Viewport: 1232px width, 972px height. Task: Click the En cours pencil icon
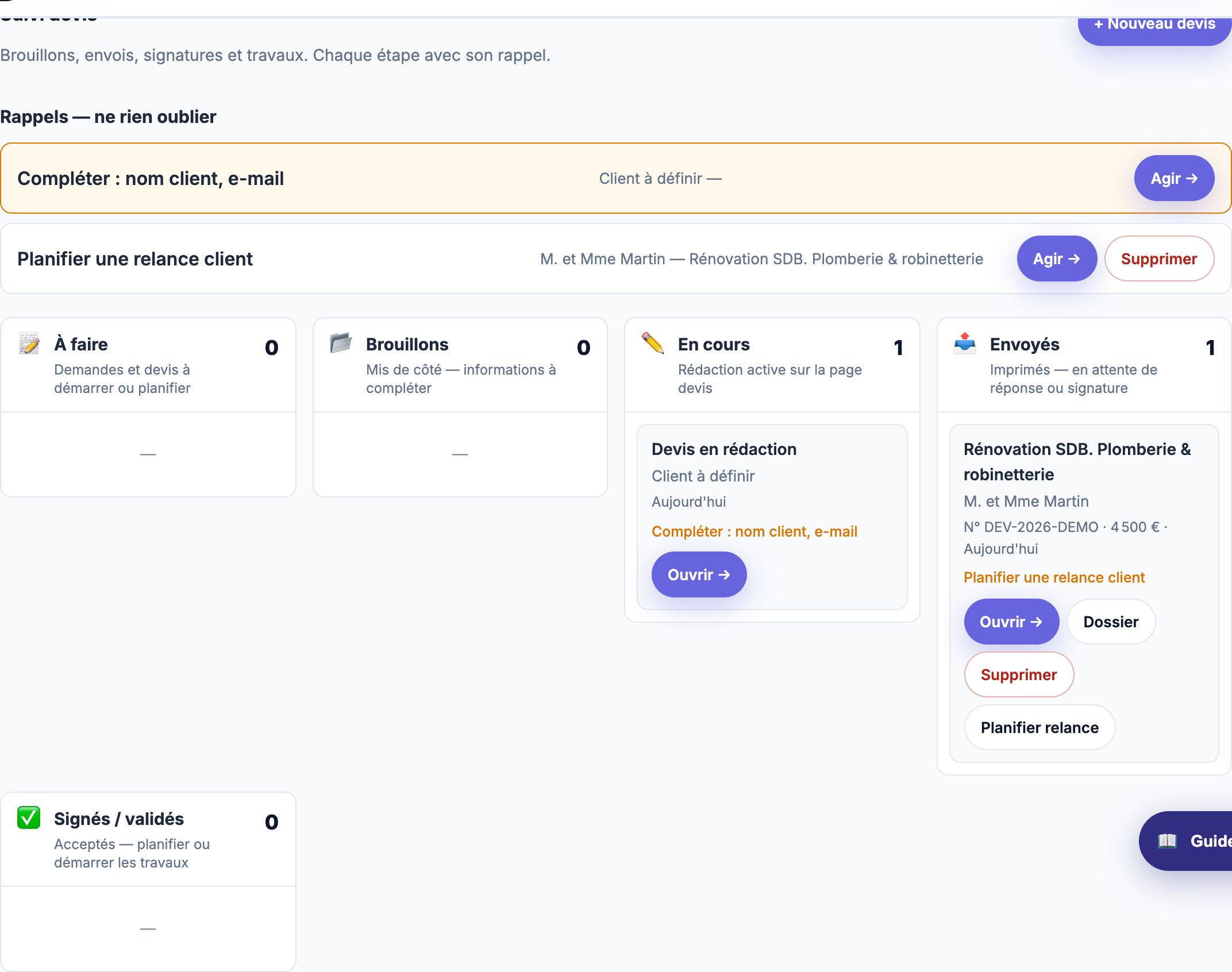point(653,343)
